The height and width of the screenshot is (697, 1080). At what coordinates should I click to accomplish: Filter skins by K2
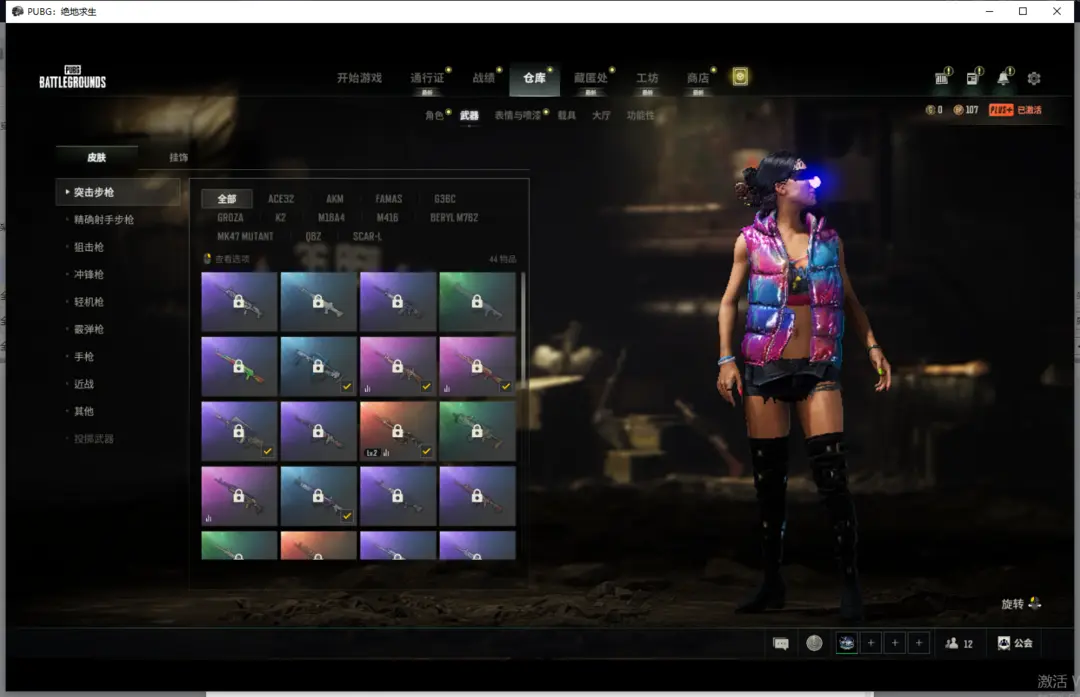pos(280,218)
